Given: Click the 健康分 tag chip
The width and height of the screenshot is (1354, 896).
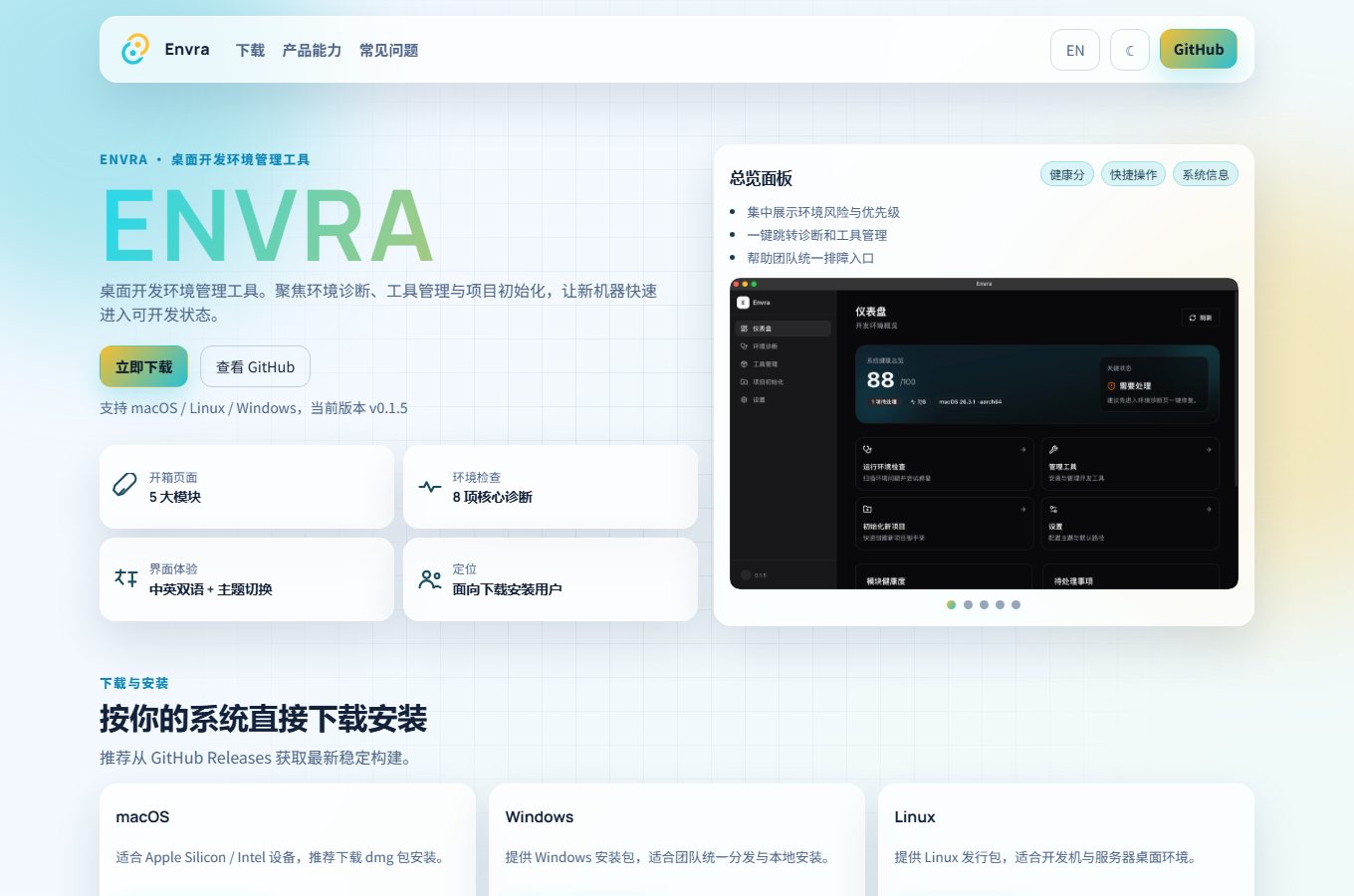Looking at the screenshot, I should (1067, 174).
